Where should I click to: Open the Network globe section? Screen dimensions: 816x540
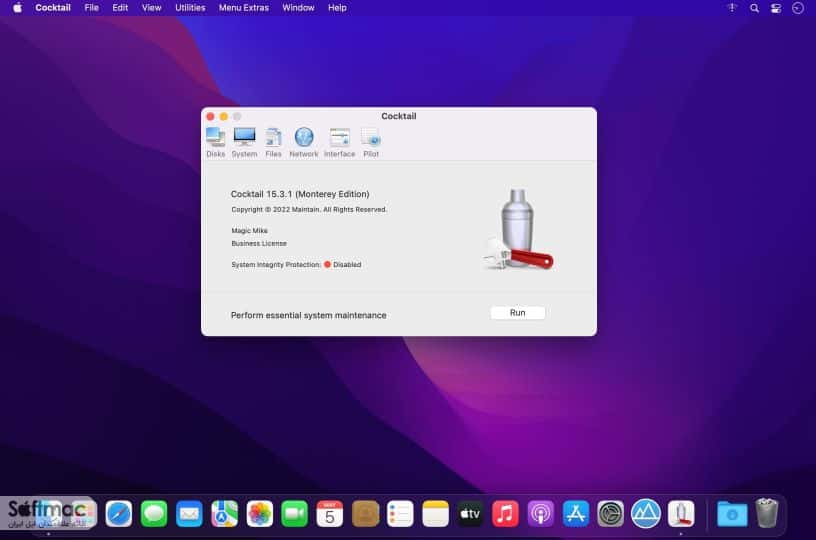pos(304,142)
